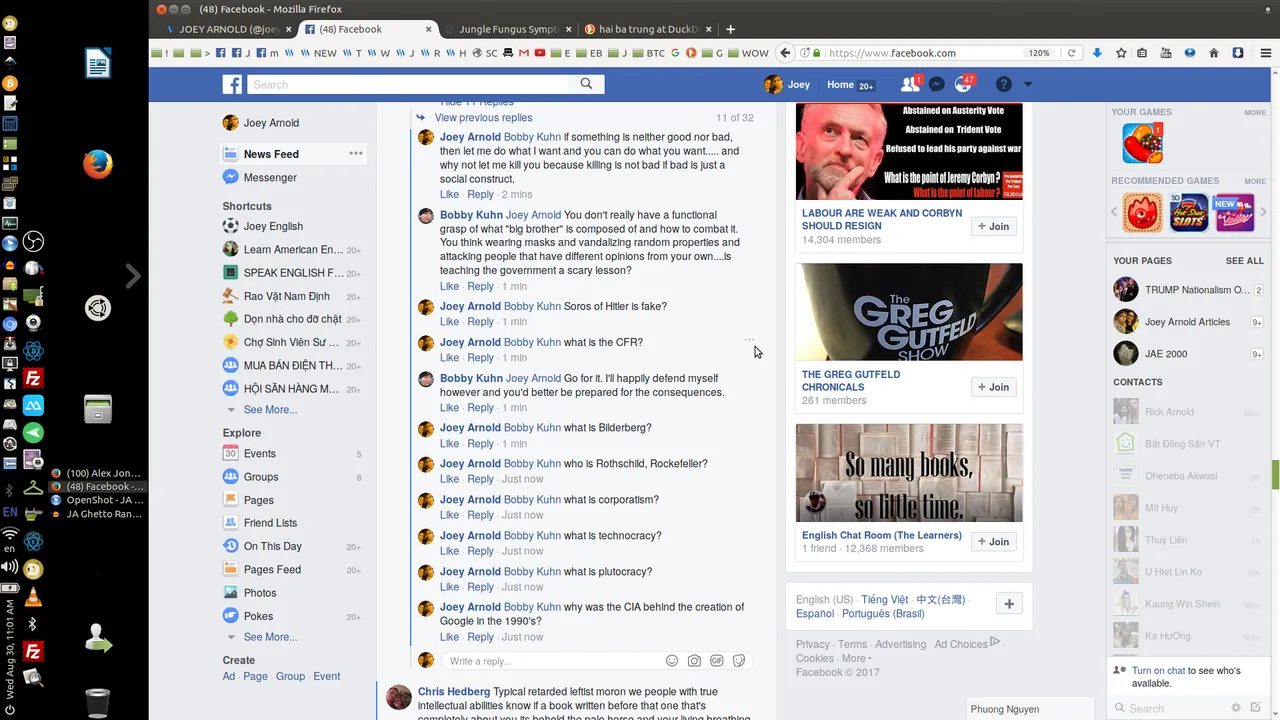This screenshot has width=1280, height=720.
Task: Open Trash icon on desktop
Action: pyautogui.click(x=97, y=702)
